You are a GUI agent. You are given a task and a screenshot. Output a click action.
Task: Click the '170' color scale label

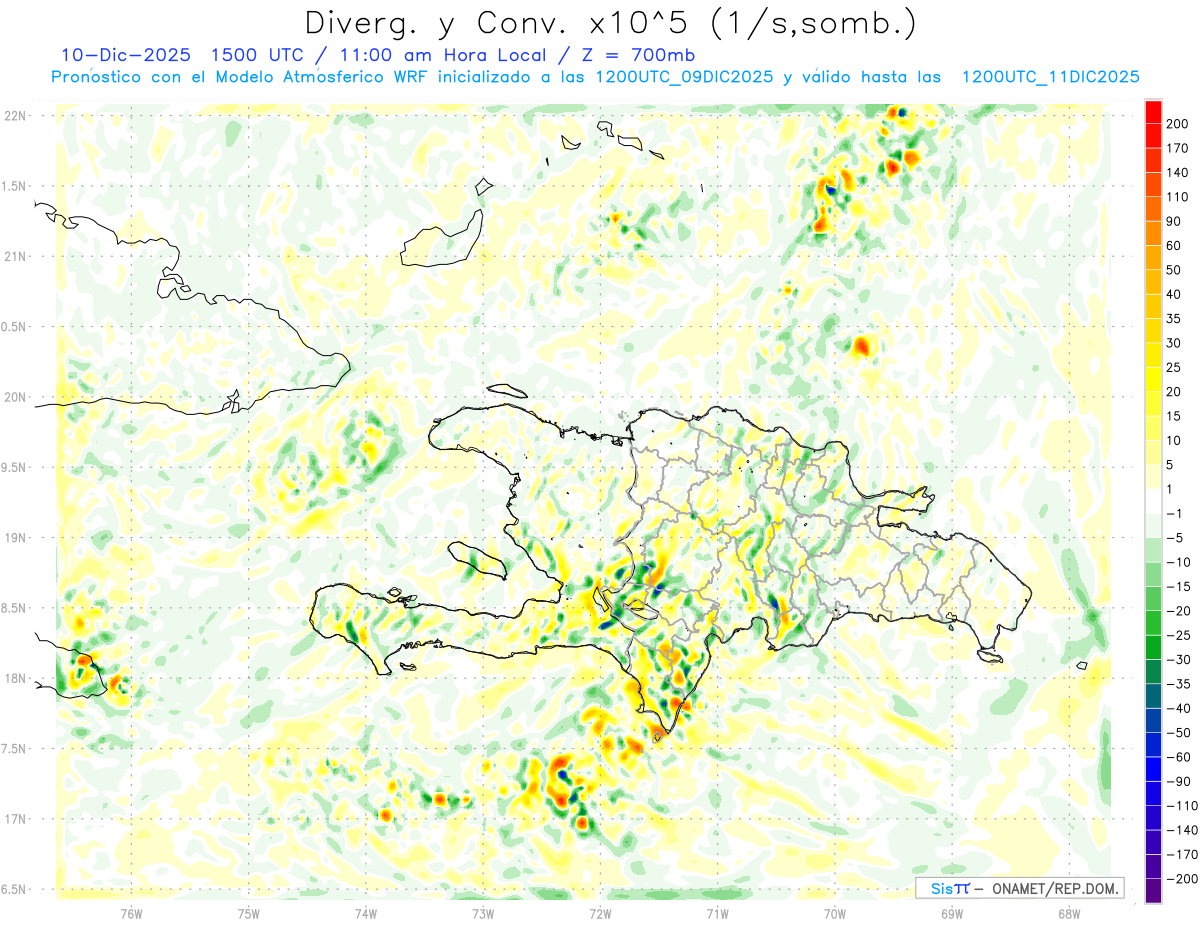tap(1178, 148)
